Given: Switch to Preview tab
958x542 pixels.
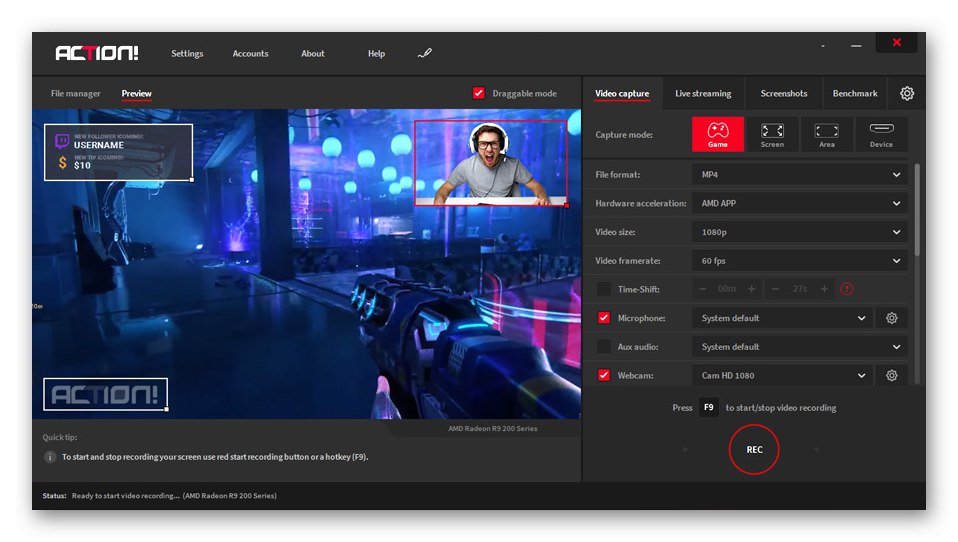Looking at the screenshot, I should point(136,93).
